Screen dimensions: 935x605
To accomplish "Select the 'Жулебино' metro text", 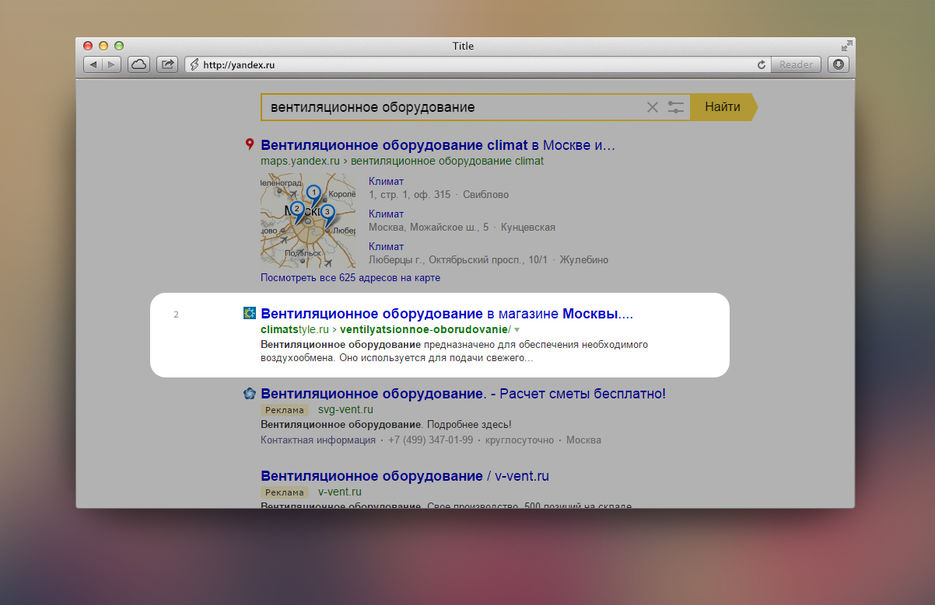I will [584, 260].
